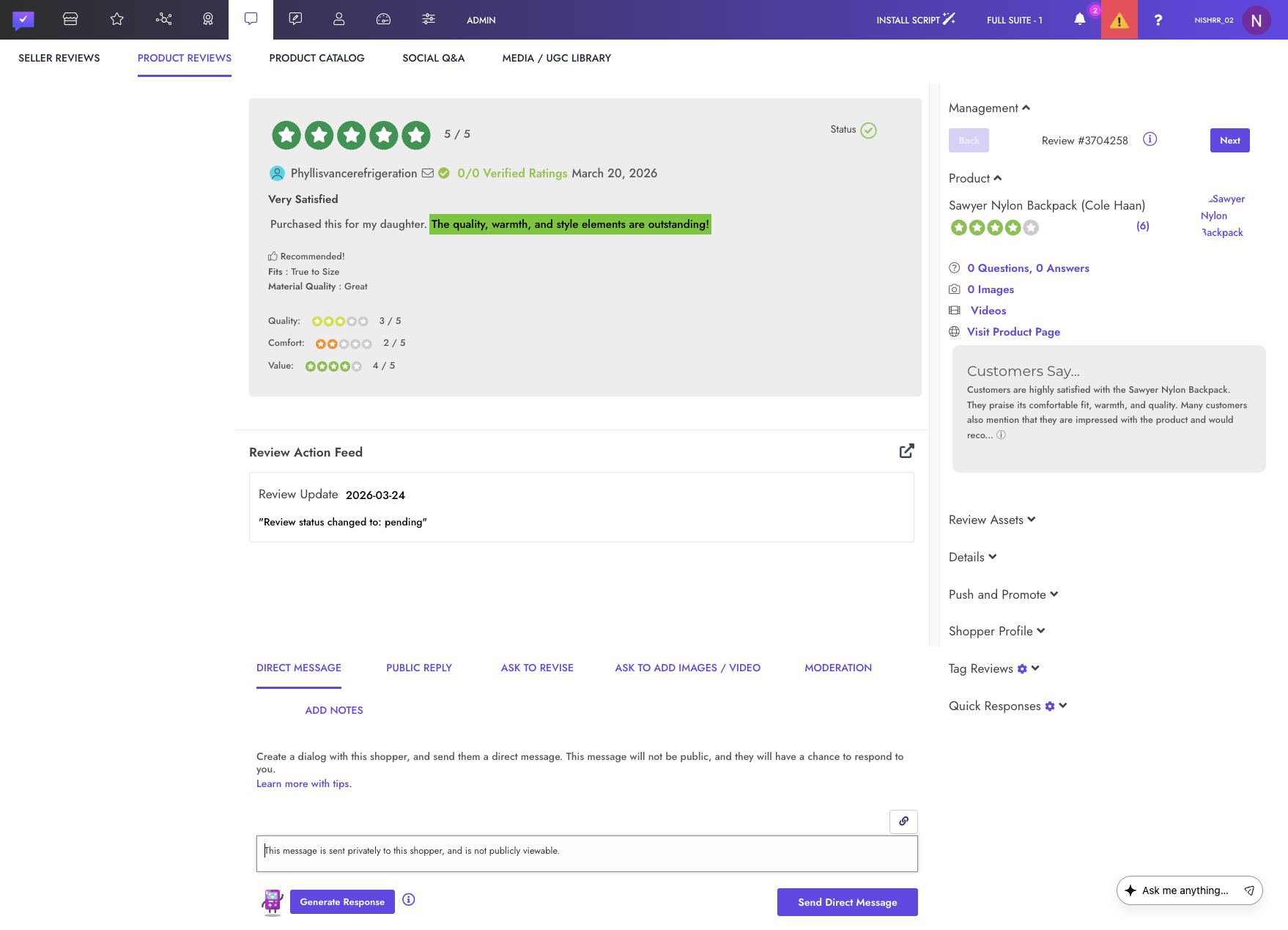The width and height of the screenshot is (1288, 930).
Task: Open the Admin menu item
Action: coord(481,21)
